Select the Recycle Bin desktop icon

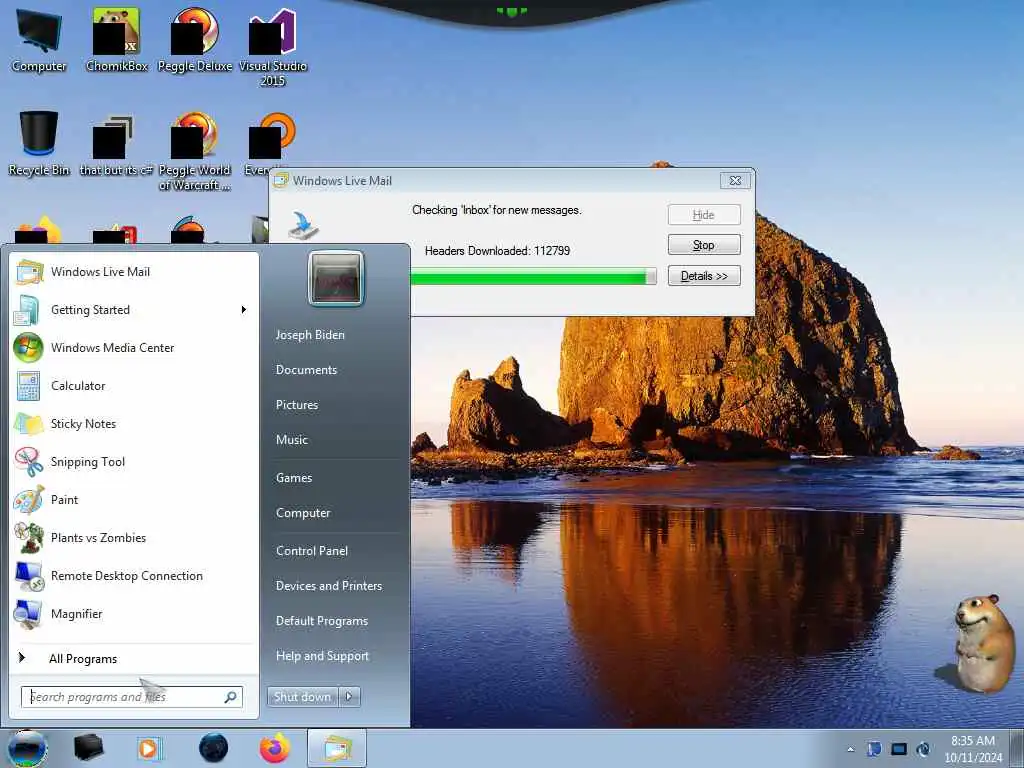coord(39,144)
